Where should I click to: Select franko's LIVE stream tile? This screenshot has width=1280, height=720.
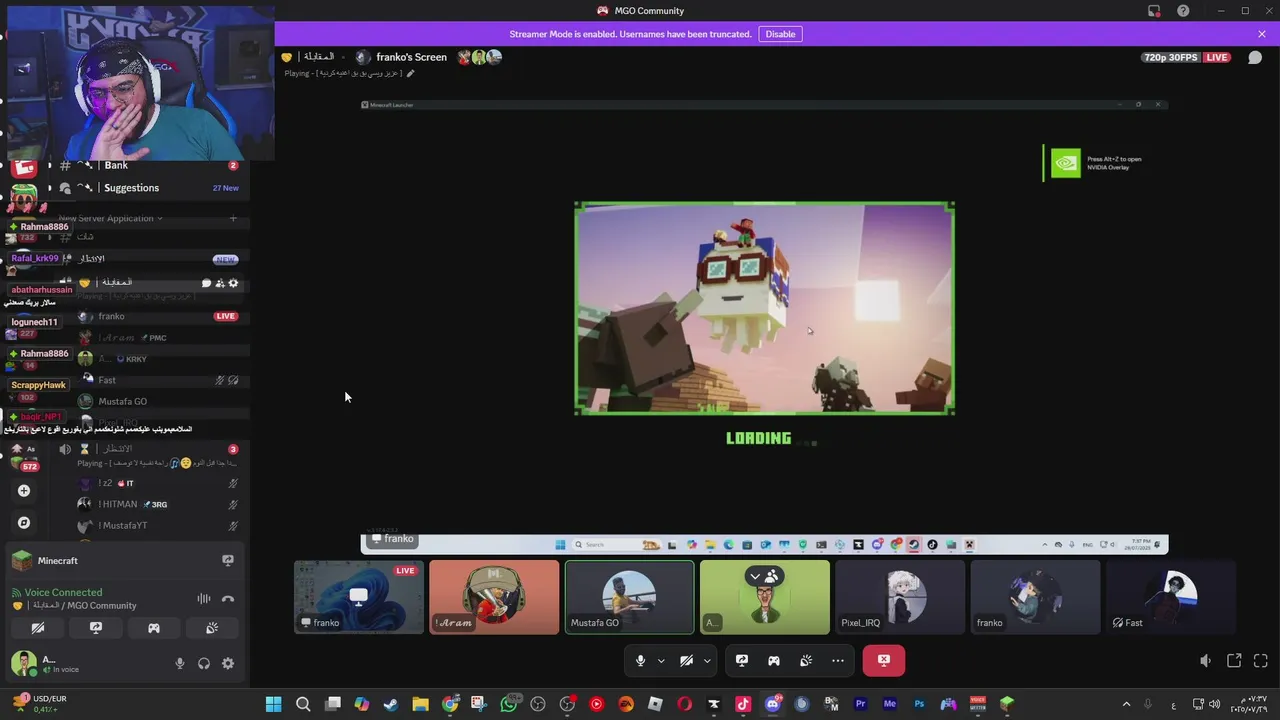[x=359, y=597]
